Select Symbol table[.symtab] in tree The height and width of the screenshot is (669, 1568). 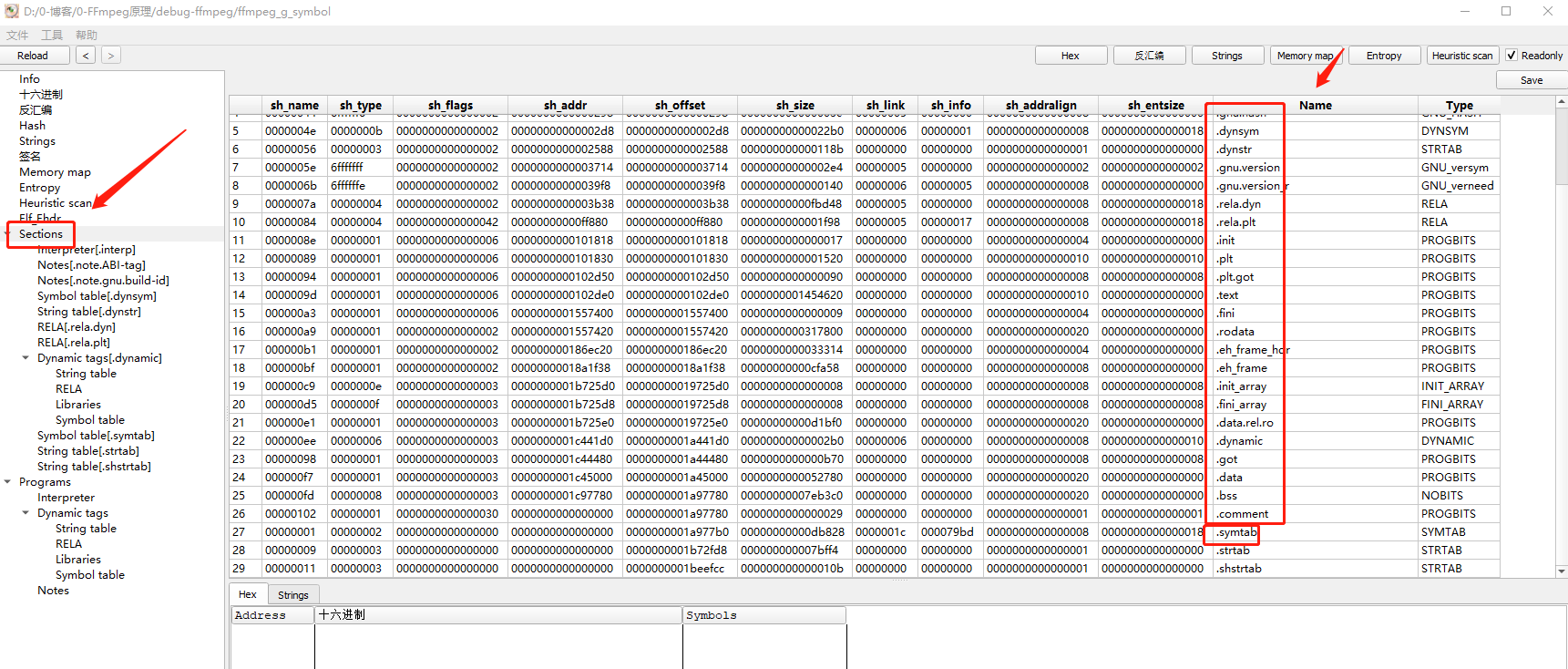[x=96, y=436]
